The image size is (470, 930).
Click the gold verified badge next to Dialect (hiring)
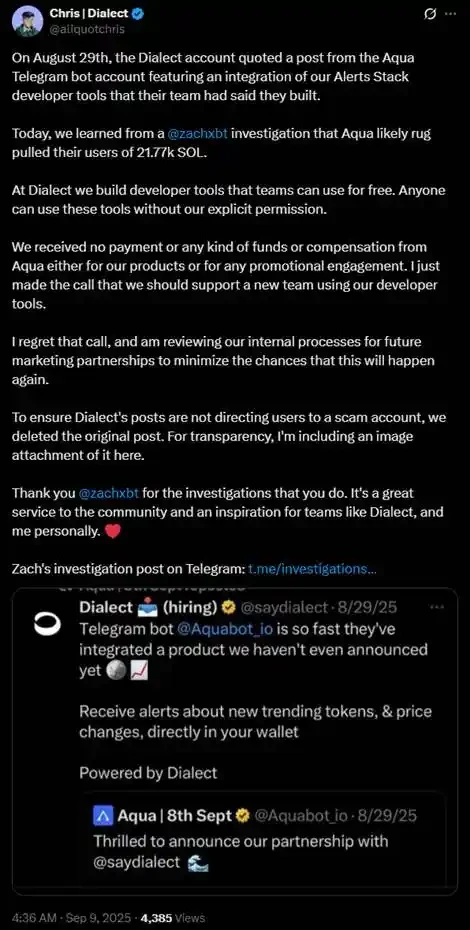coord(228,608)
